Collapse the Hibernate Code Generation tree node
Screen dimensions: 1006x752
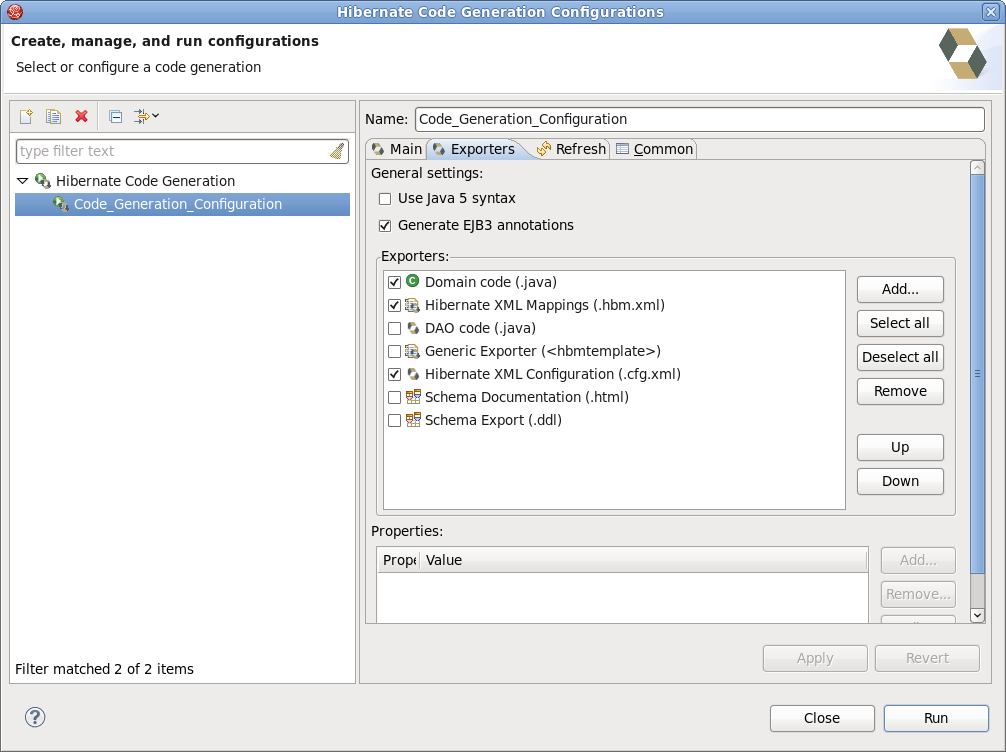(x=22, y=181)
